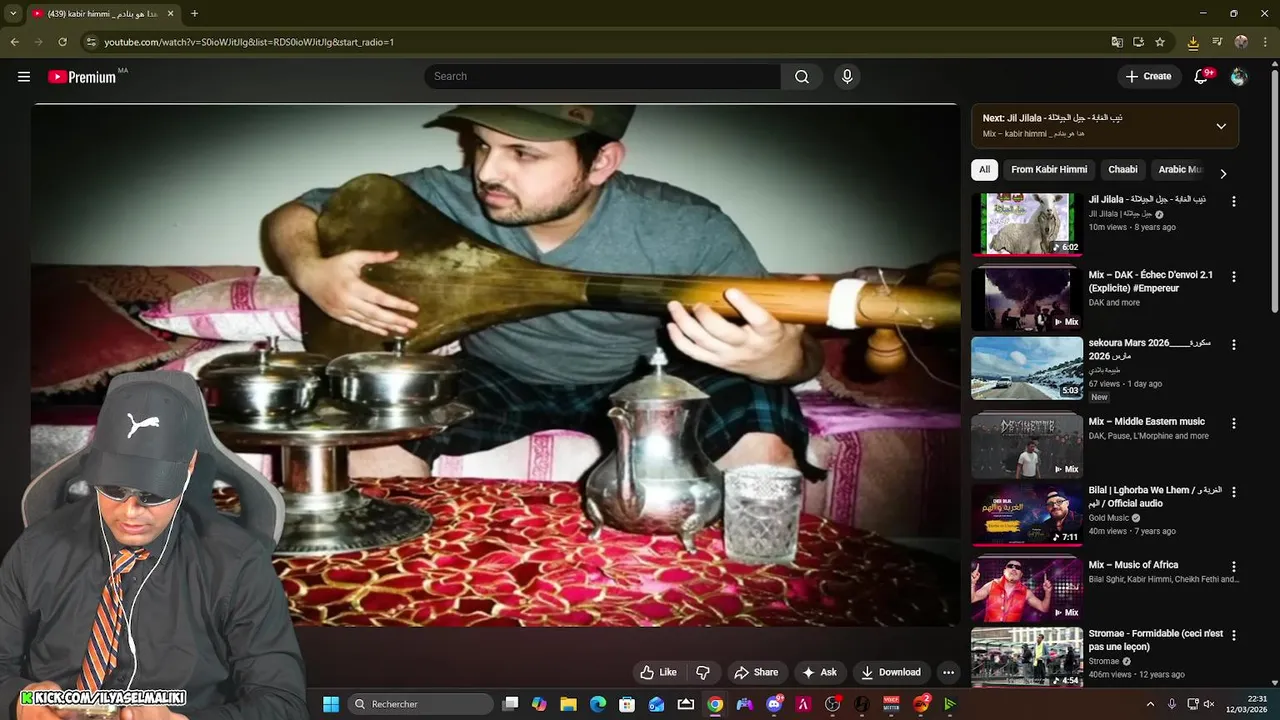The image size is (1280, 720).
Task: Open Chrome downloads icon
Action: tap(1193, 42)
